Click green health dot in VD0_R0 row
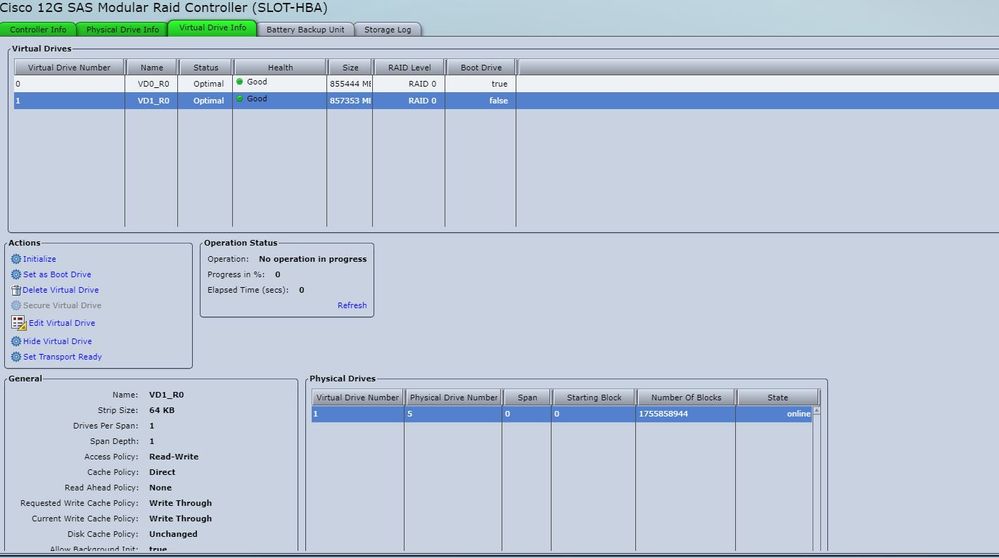 pos(240,82)
